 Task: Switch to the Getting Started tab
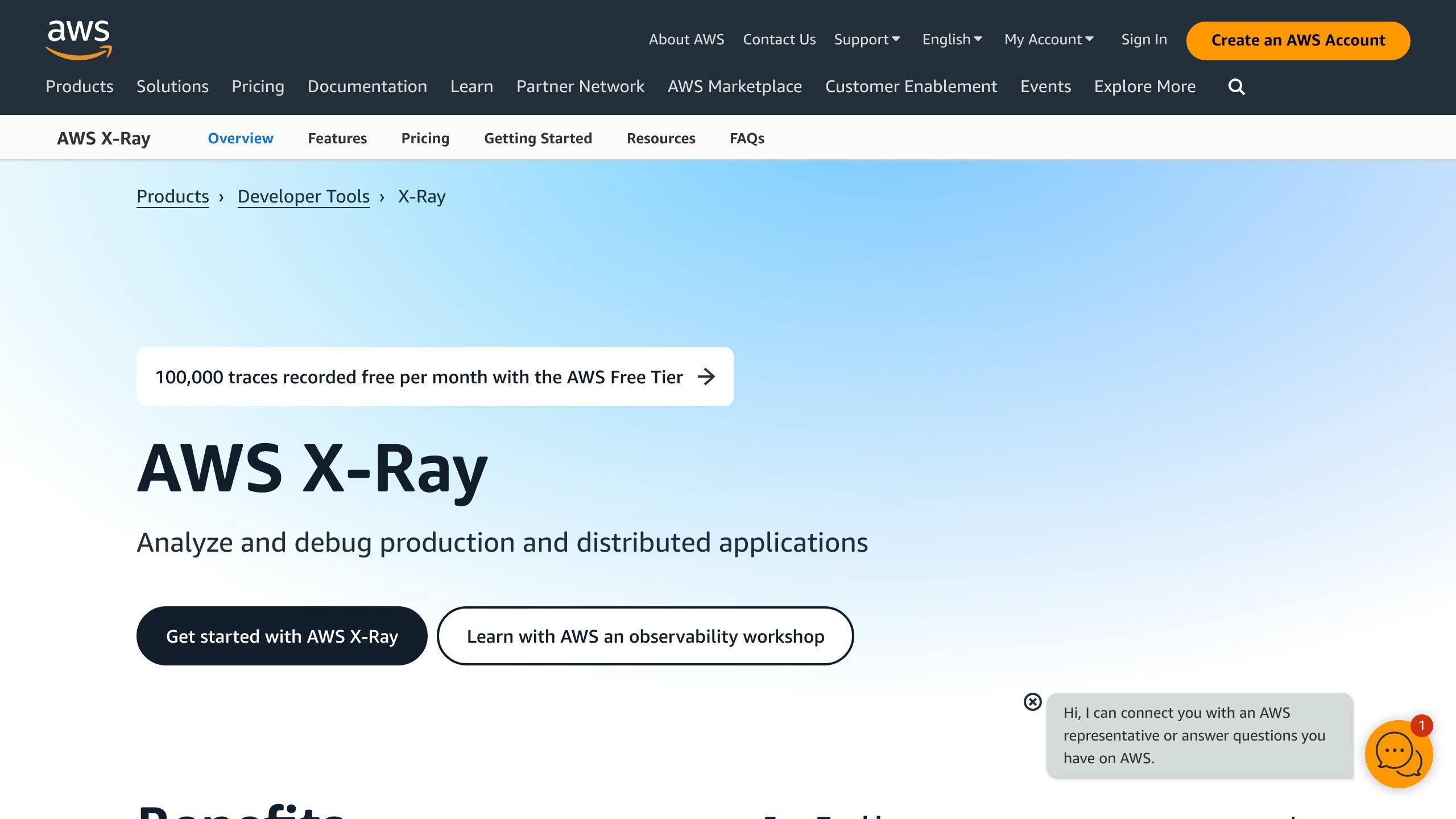[x=538, y=138]
